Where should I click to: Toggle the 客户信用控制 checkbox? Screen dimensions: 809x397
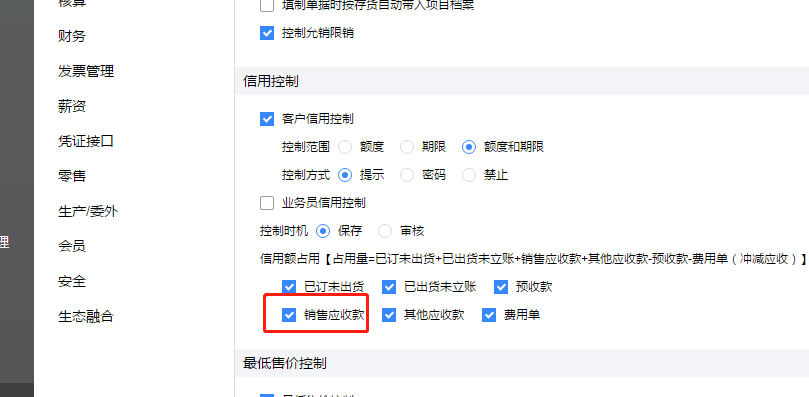tap(267, 119)
